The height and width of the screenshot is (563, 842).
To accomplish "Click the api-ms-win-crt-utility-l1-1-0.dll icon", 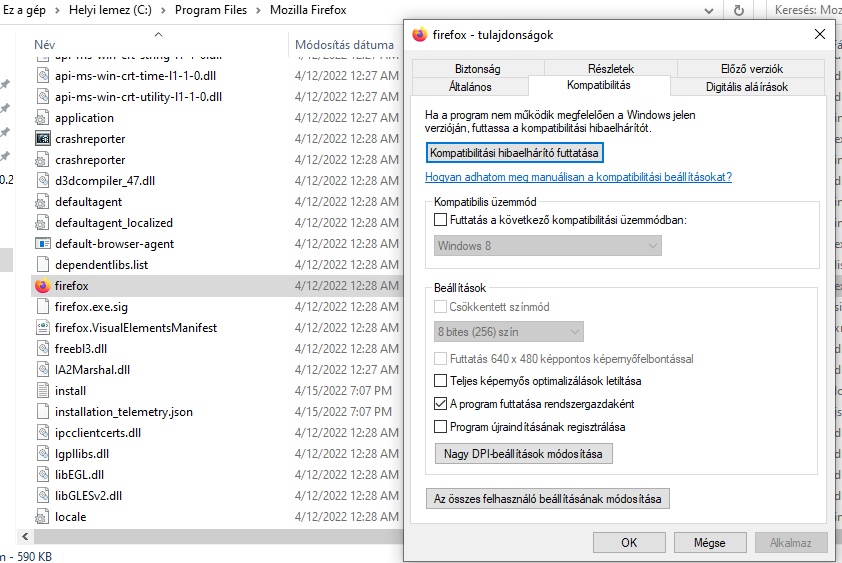I will point(43,97).
